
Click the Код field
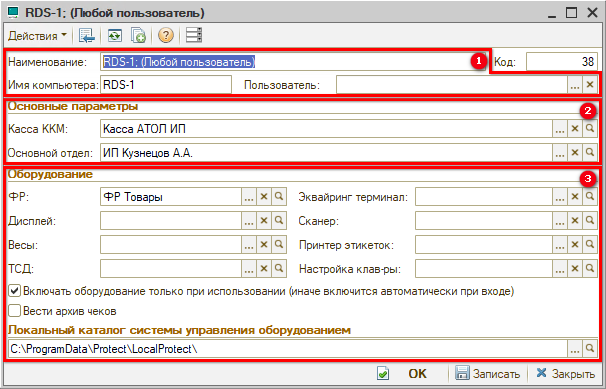(562, 62)
